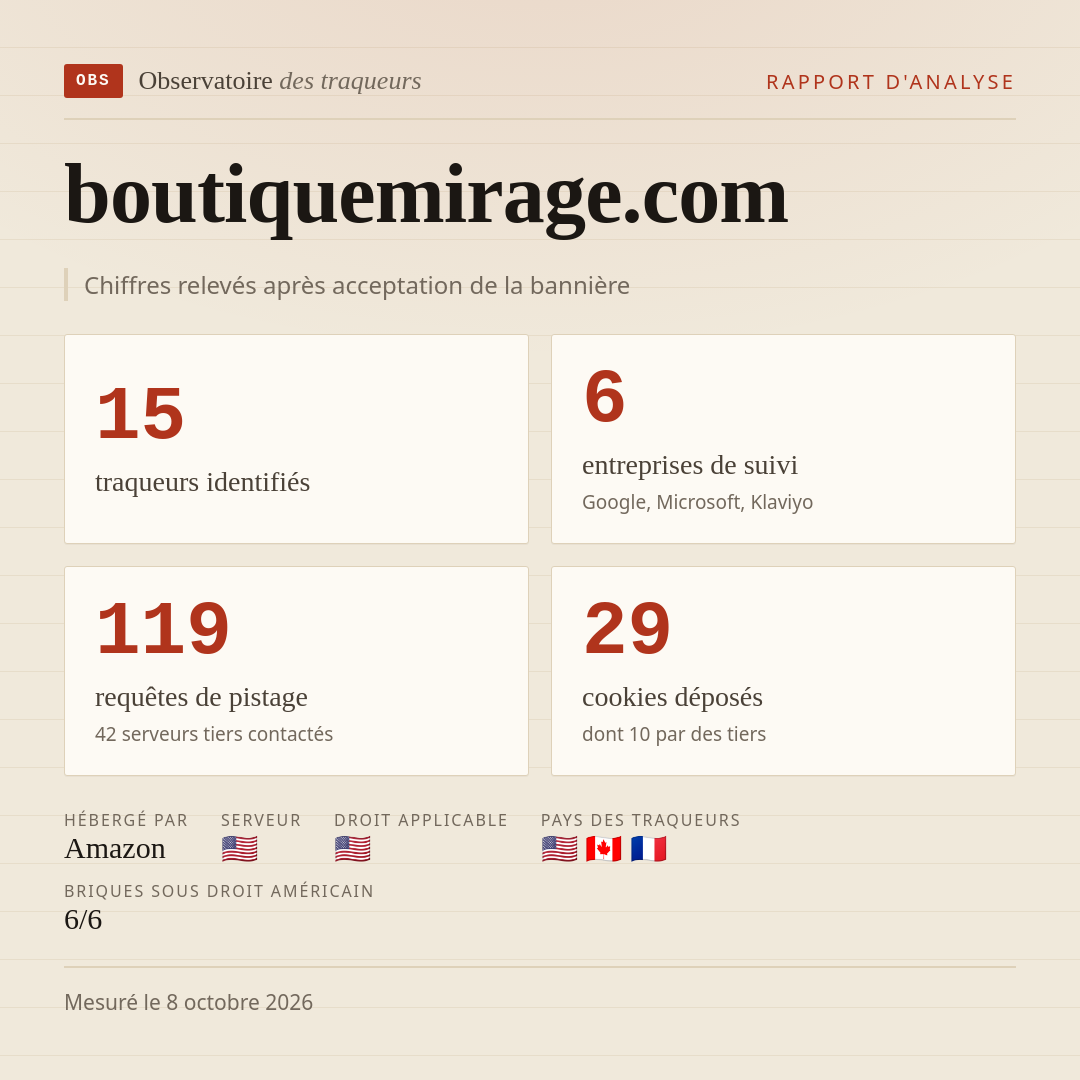This screenshot has height=1080, width=1080.
Task: Click the US flag under Droit applicable
Action: 353,849
